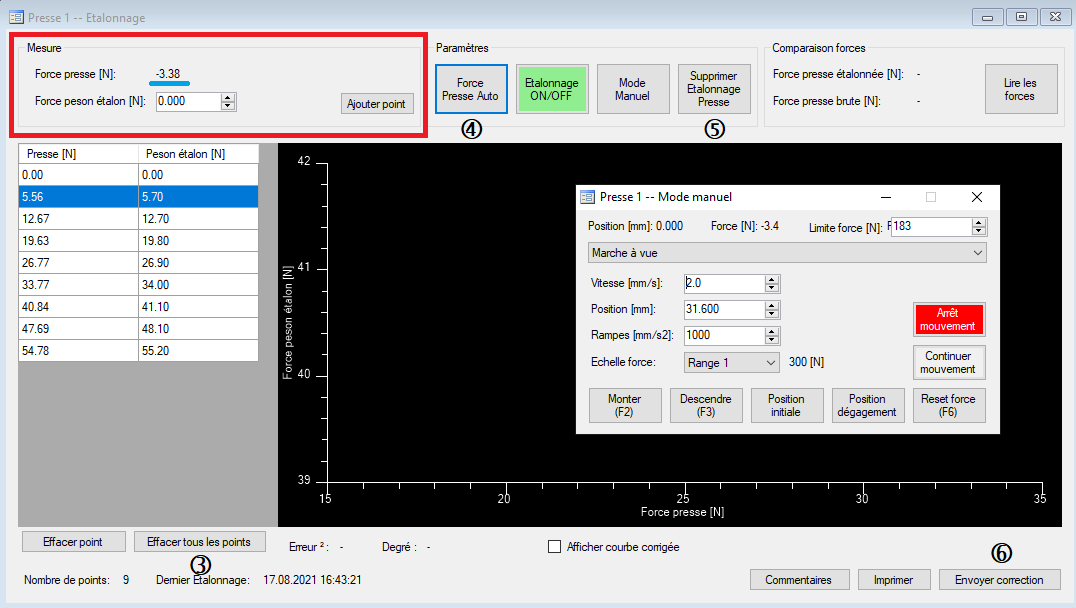Decrease Force peson étalon with down arrow
The height and width of the screenshot is (608, 1076).
coord(228,106)
